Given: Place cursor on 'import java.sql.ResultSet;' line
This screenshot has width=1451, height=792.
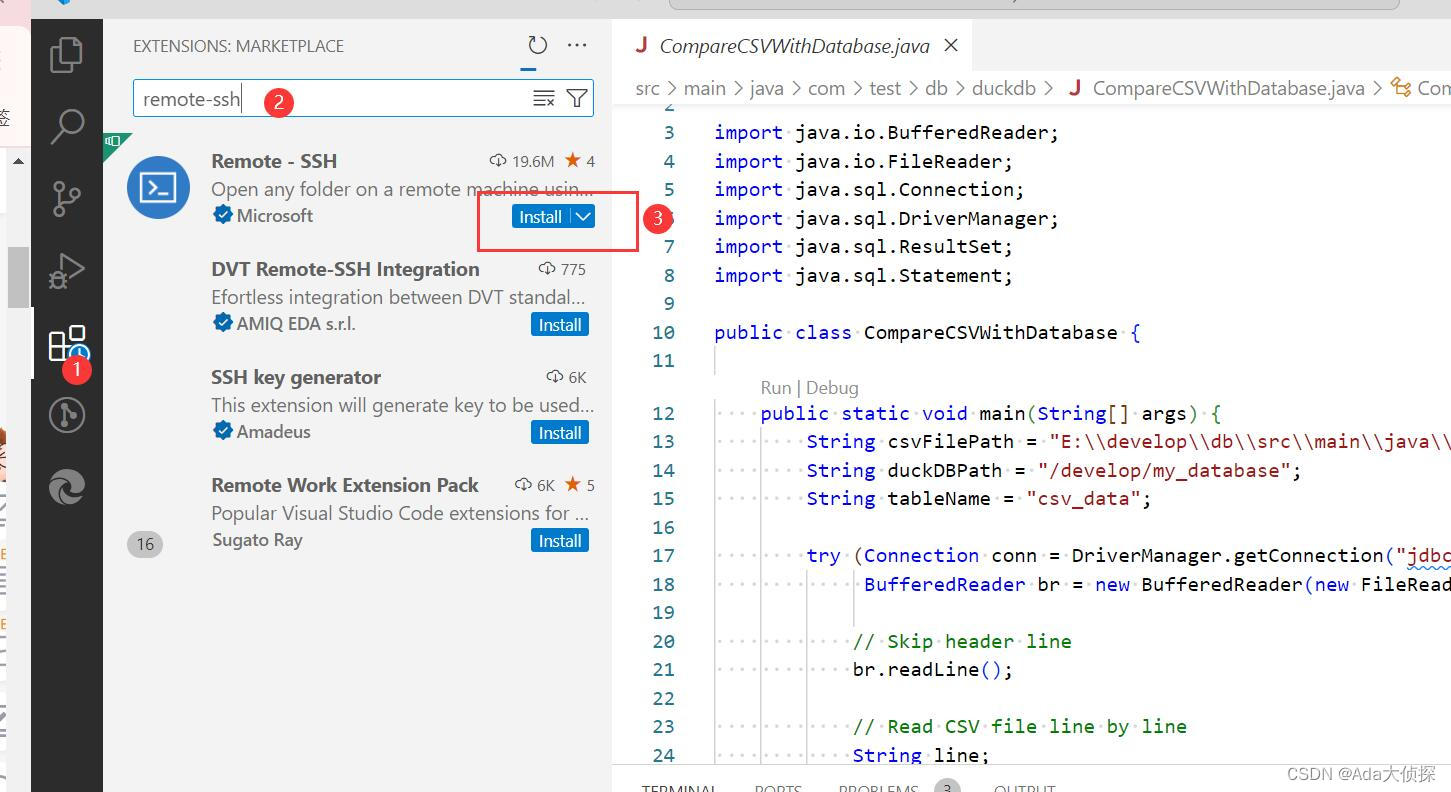Looking at the screenshot, I should coord(863,246).
